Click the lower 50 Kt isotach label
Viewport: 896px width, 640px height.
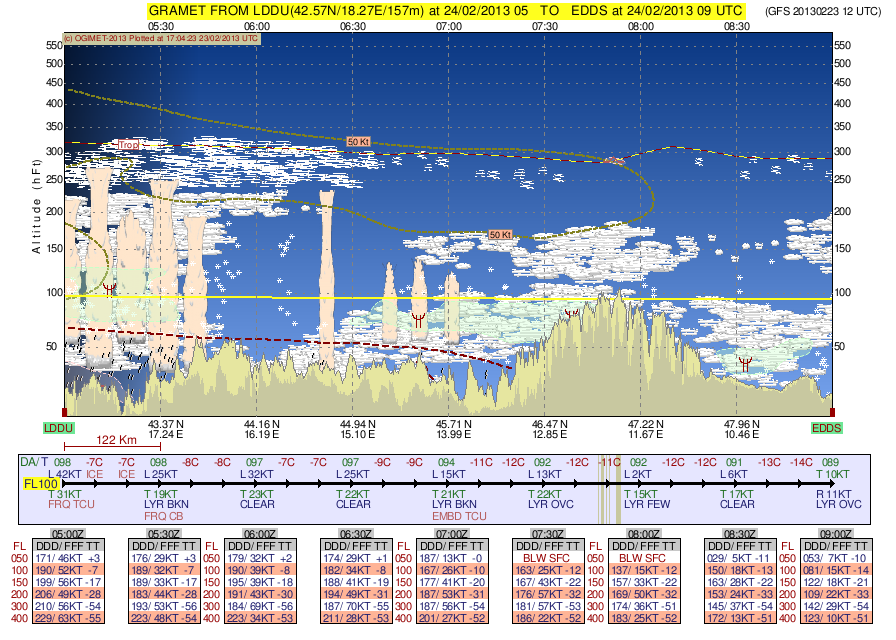(500, 234)
